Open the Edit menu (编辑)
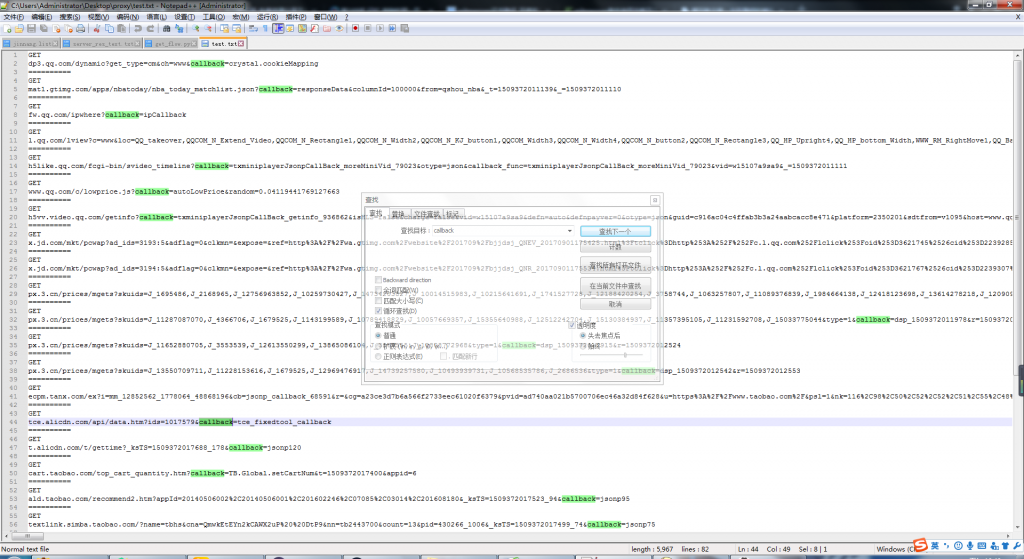Image resolution: width=1024 pixels, height=559 pixels. (x=41, y=17)
